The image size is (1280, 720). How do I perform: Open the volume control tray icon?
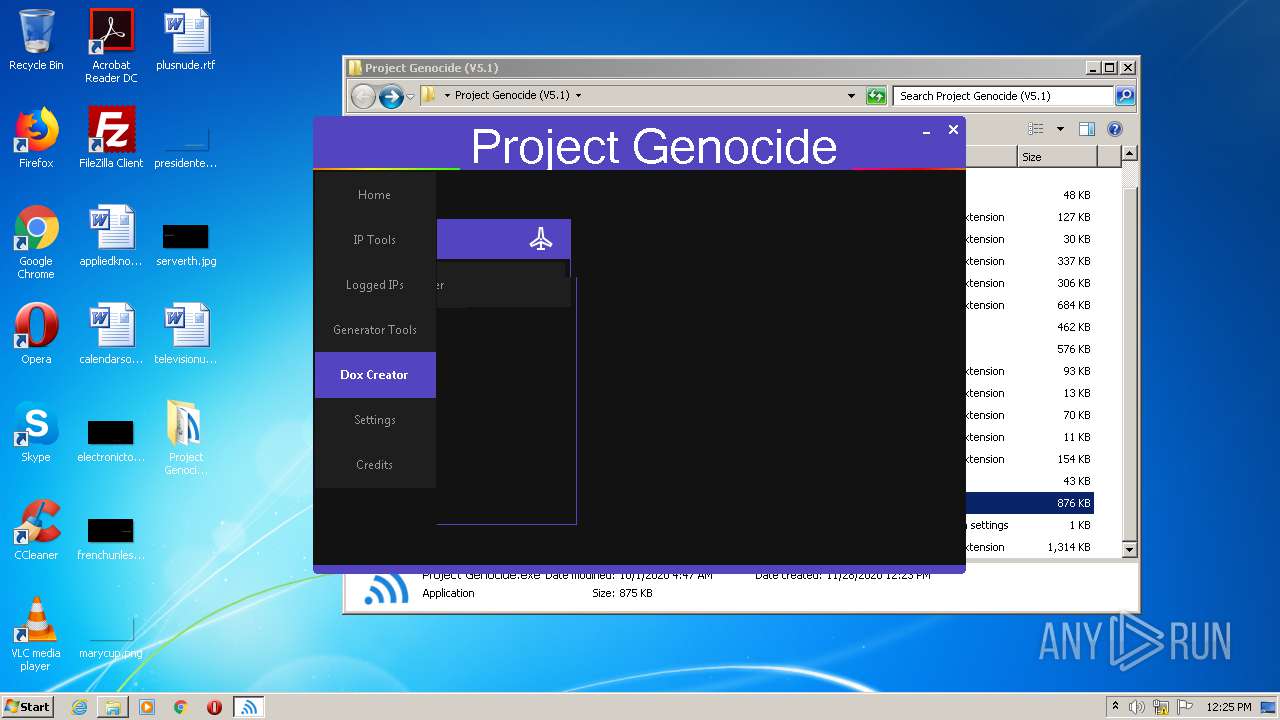coord(1137,707)
